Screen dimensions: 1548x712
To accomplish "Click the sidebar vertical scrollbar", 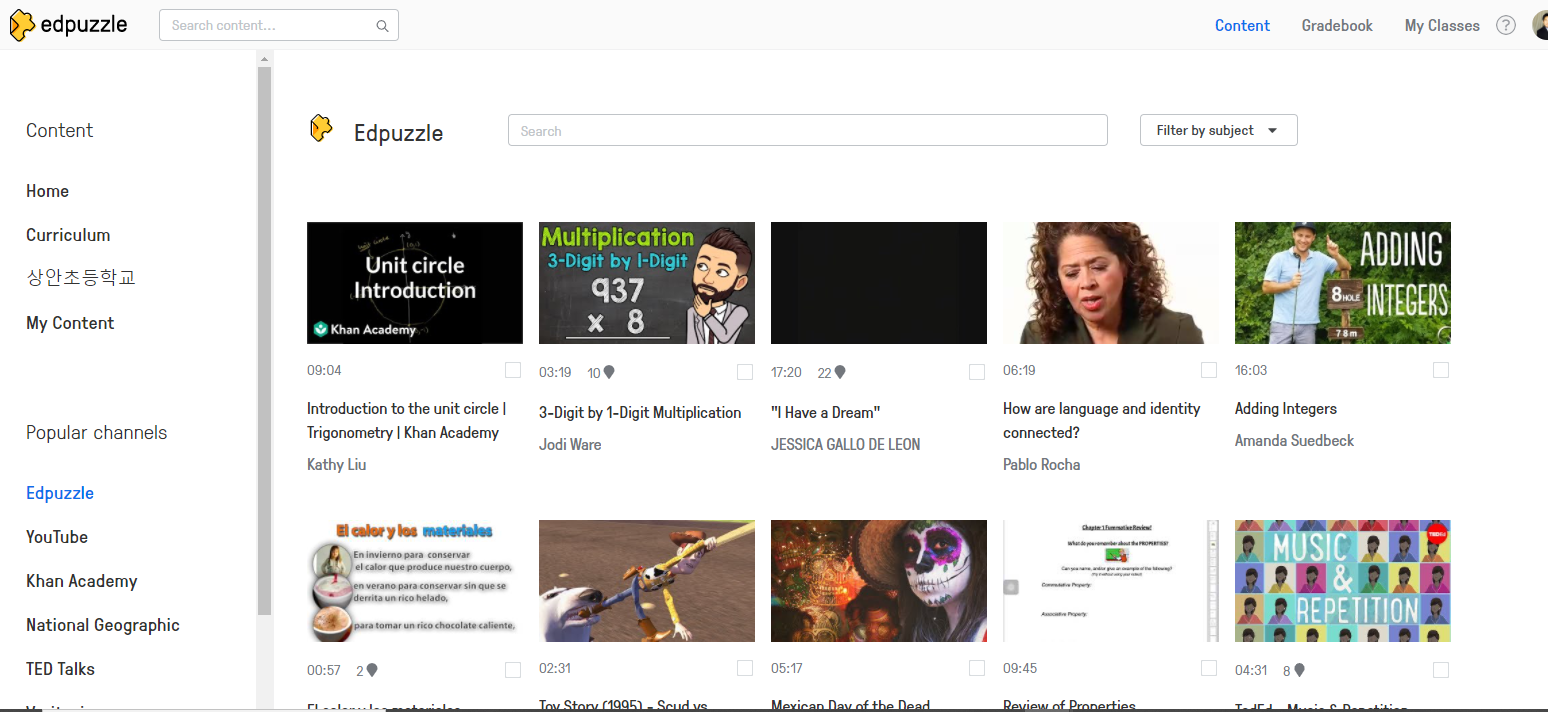I will [264, 340].
